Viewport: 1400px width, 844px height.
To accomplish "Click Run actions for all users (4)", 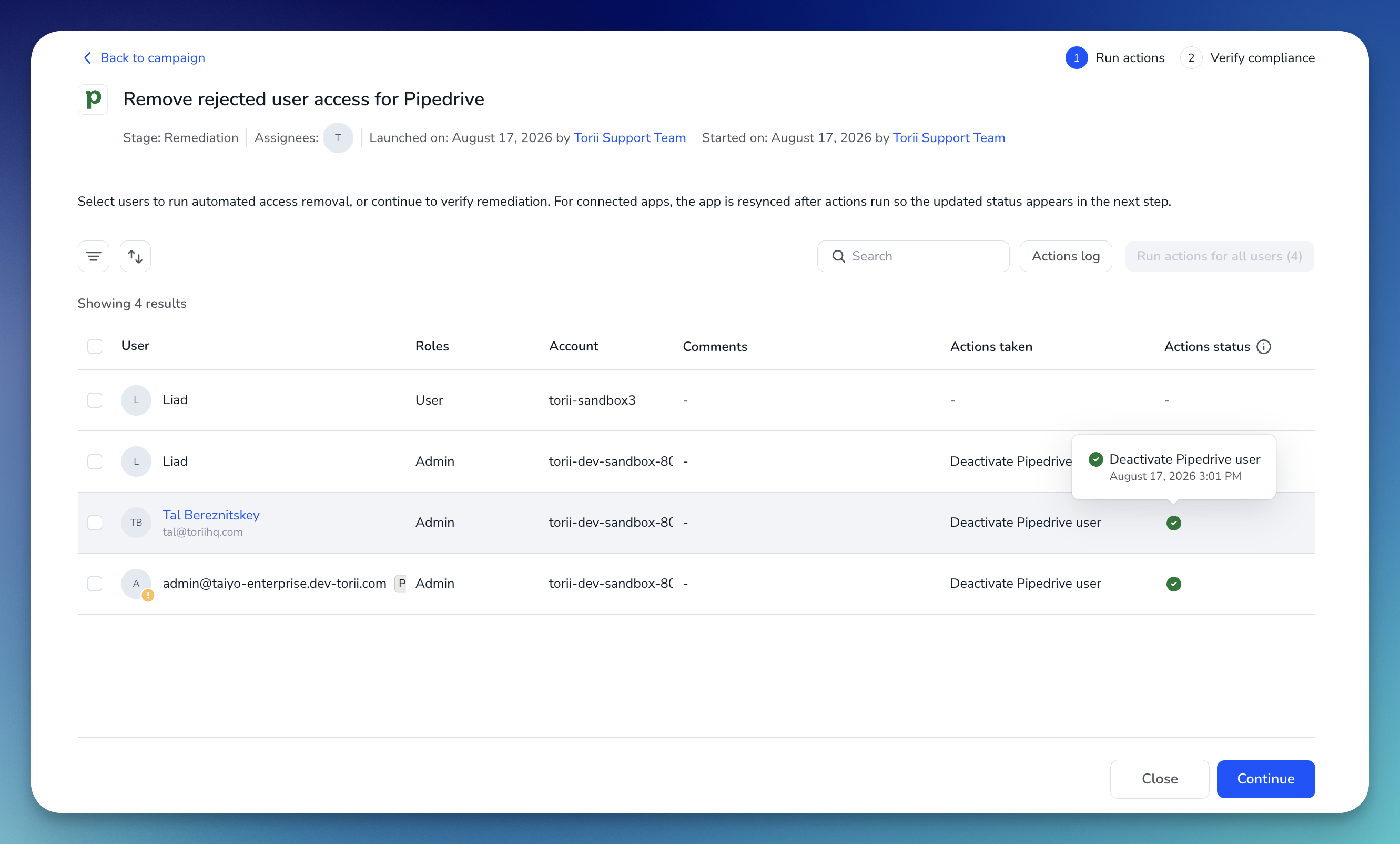I will coord(1219,256).
